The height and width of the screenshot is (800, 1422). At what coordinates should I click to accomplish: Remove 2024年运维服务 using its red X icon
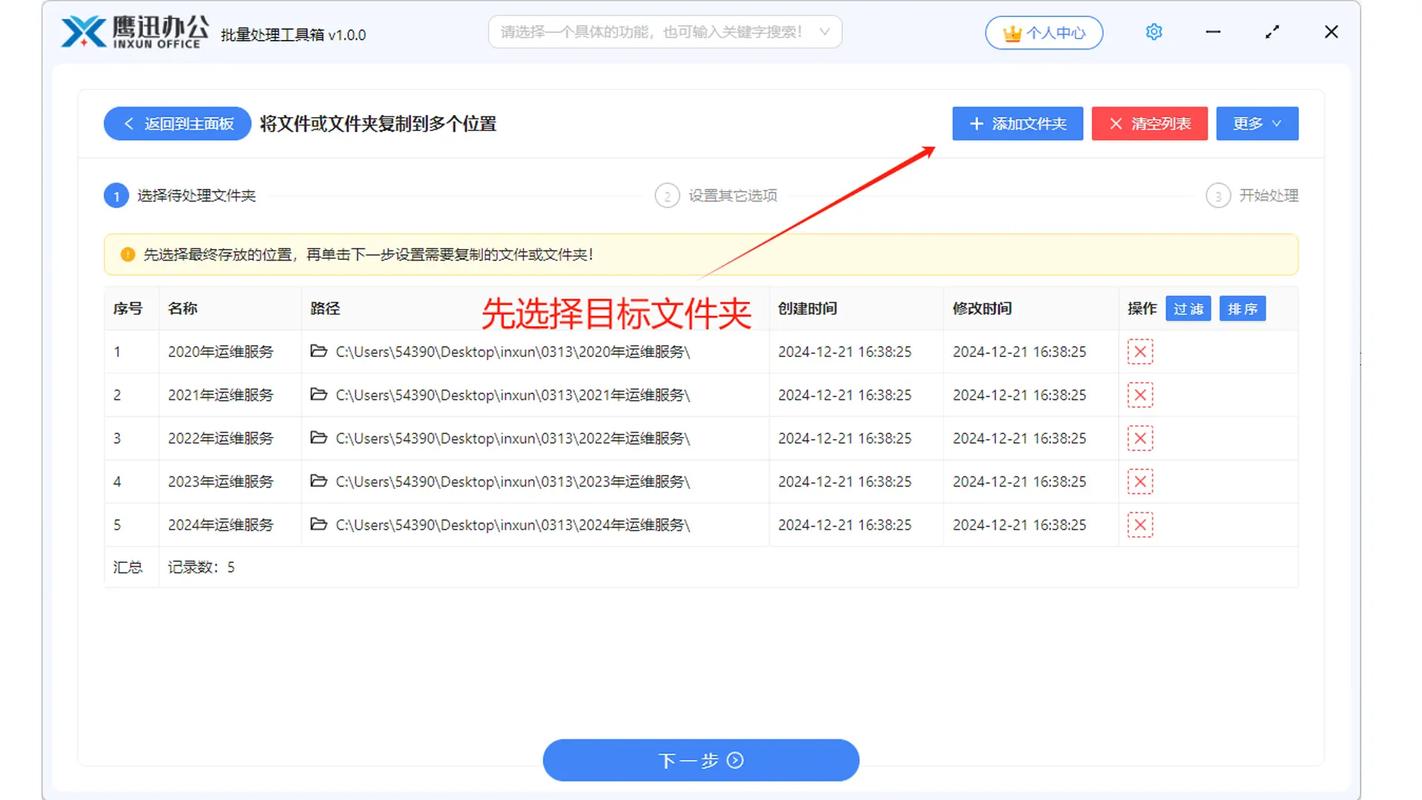(x=1140, y=524)
